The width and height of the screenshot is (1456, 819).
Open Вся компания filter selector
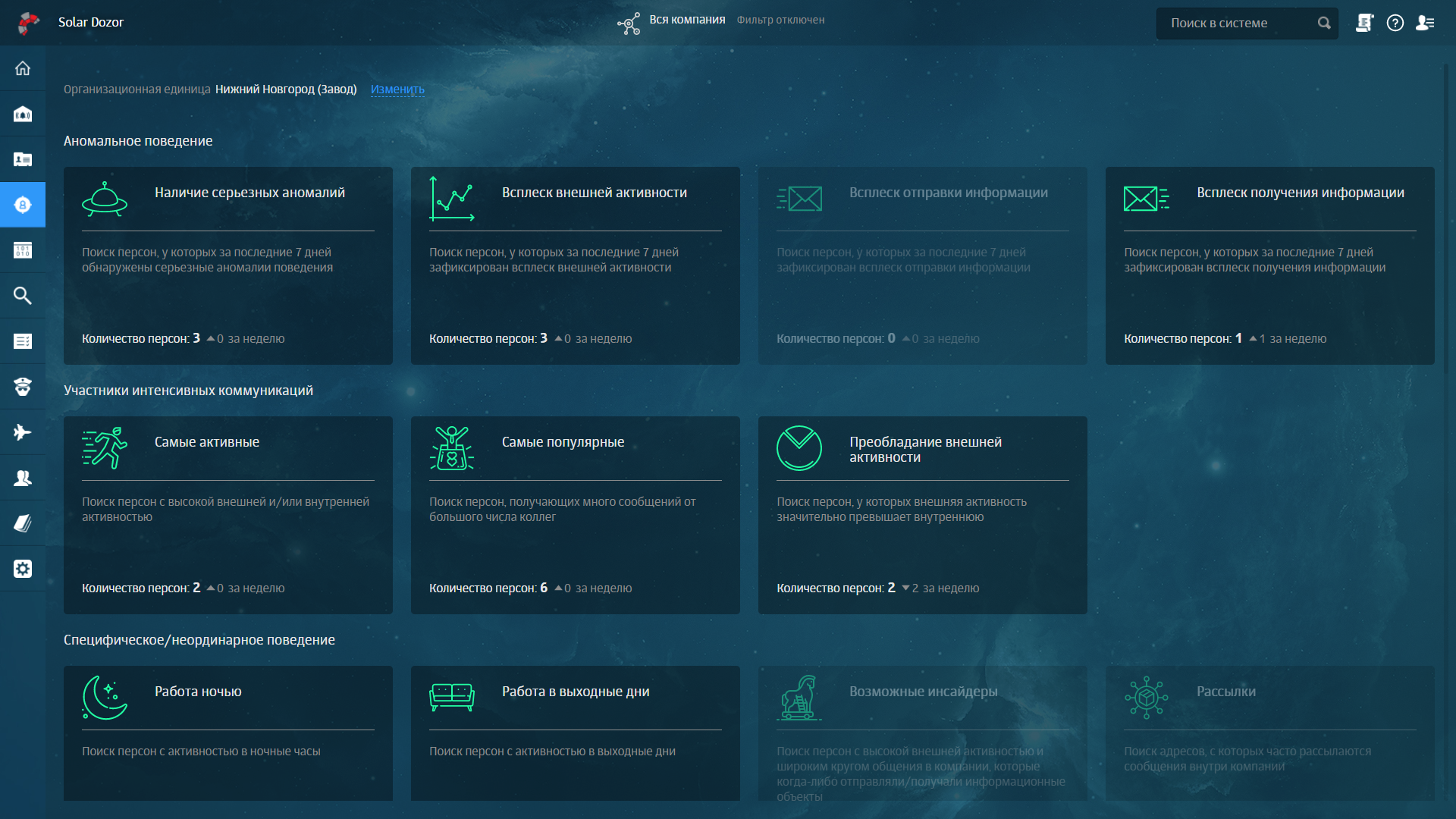[x=687, y=20]
